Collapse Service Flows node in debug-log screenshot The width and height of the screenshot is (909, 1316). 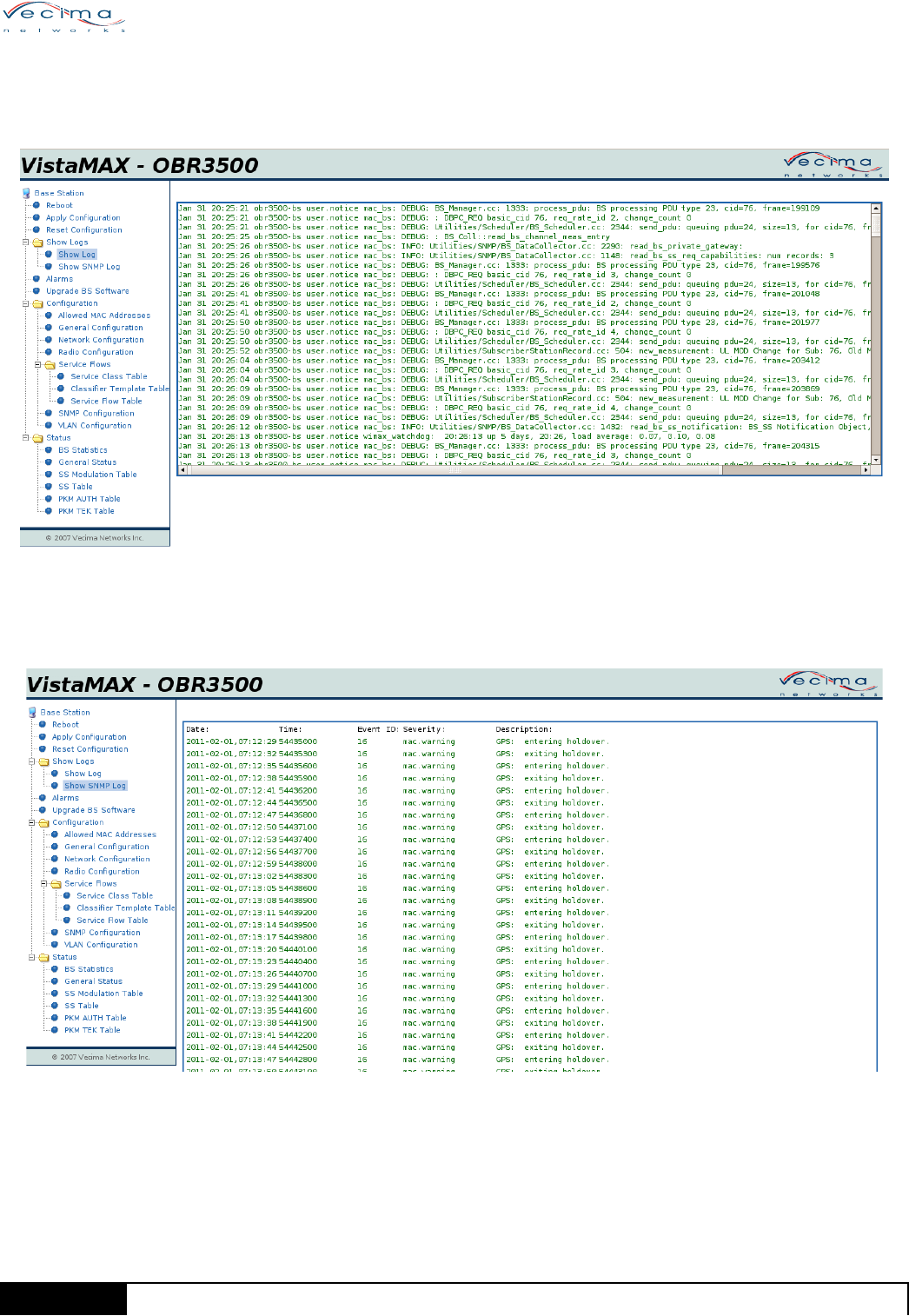tap(38, 364)
